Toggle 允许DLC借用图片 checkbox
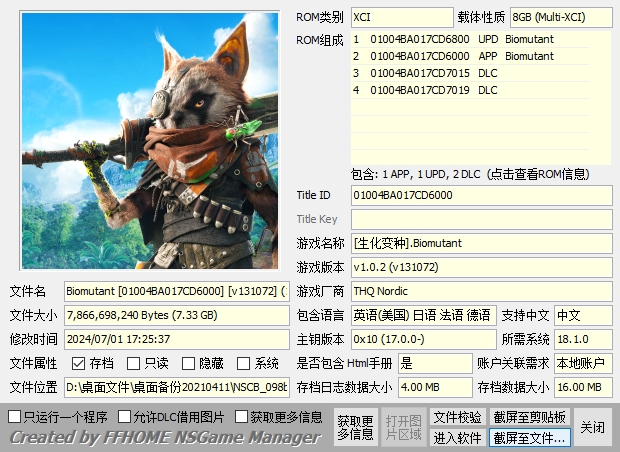Image resolution: width=620 pixels, height=452 pixels. [x=125, y=416]
